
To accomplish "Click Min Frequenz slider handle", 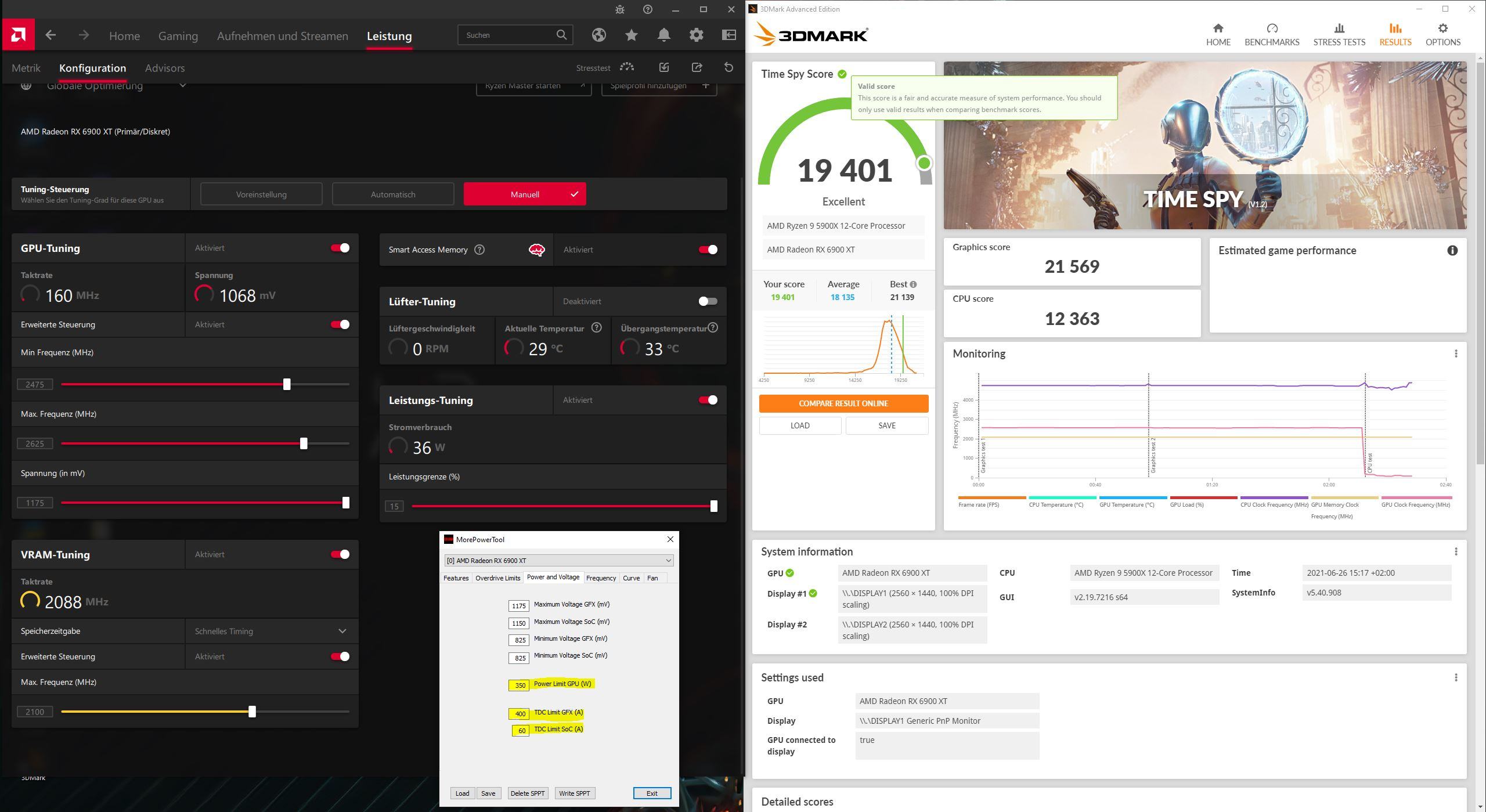I will tap(287, 384).
